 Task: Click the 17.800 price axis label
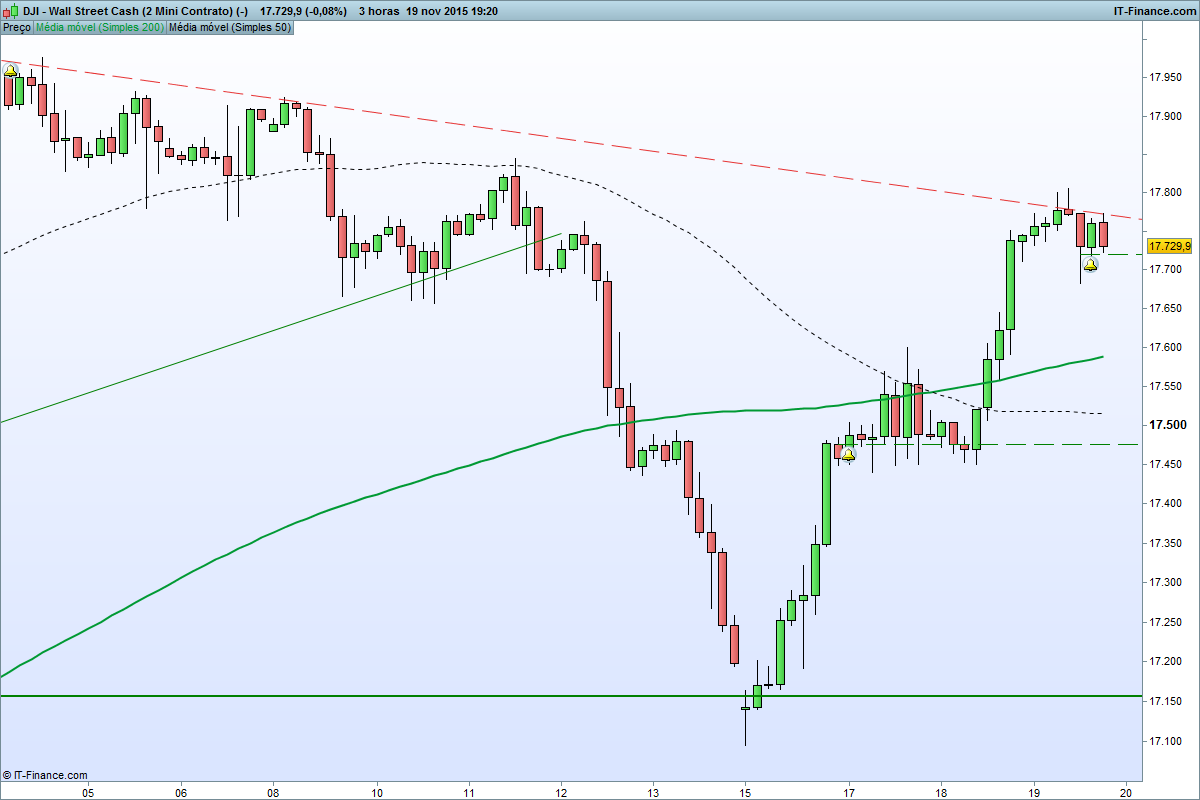[1165, 192]
